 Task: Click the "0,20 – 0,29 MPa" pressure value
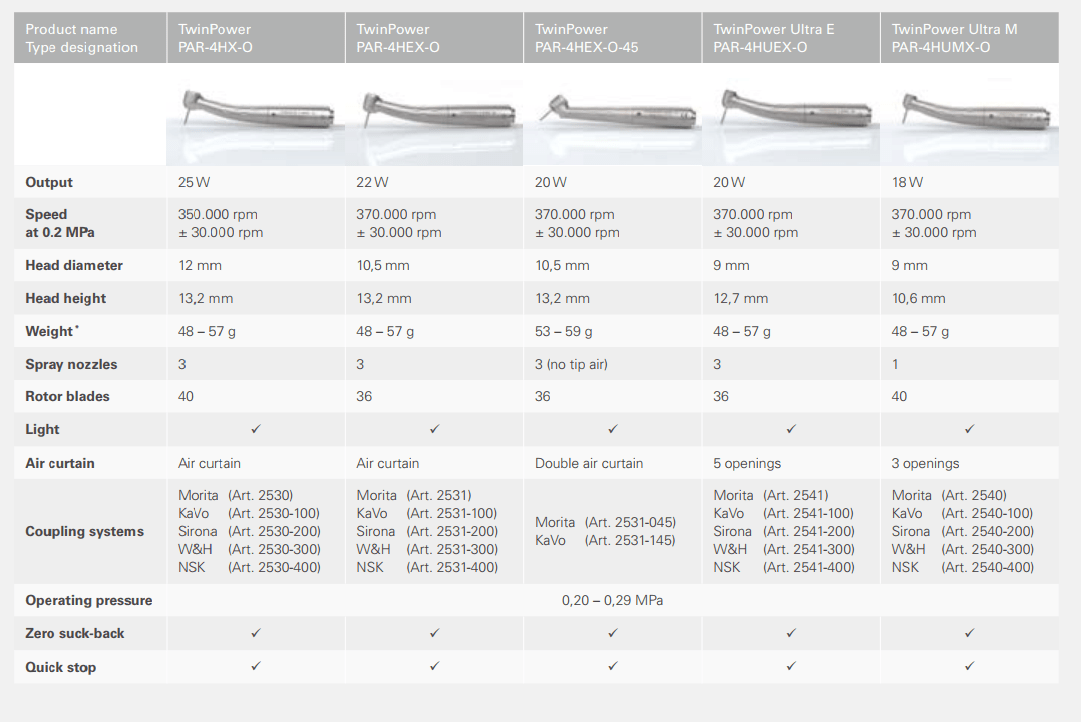pyautogui.click(x=612, y=601)
